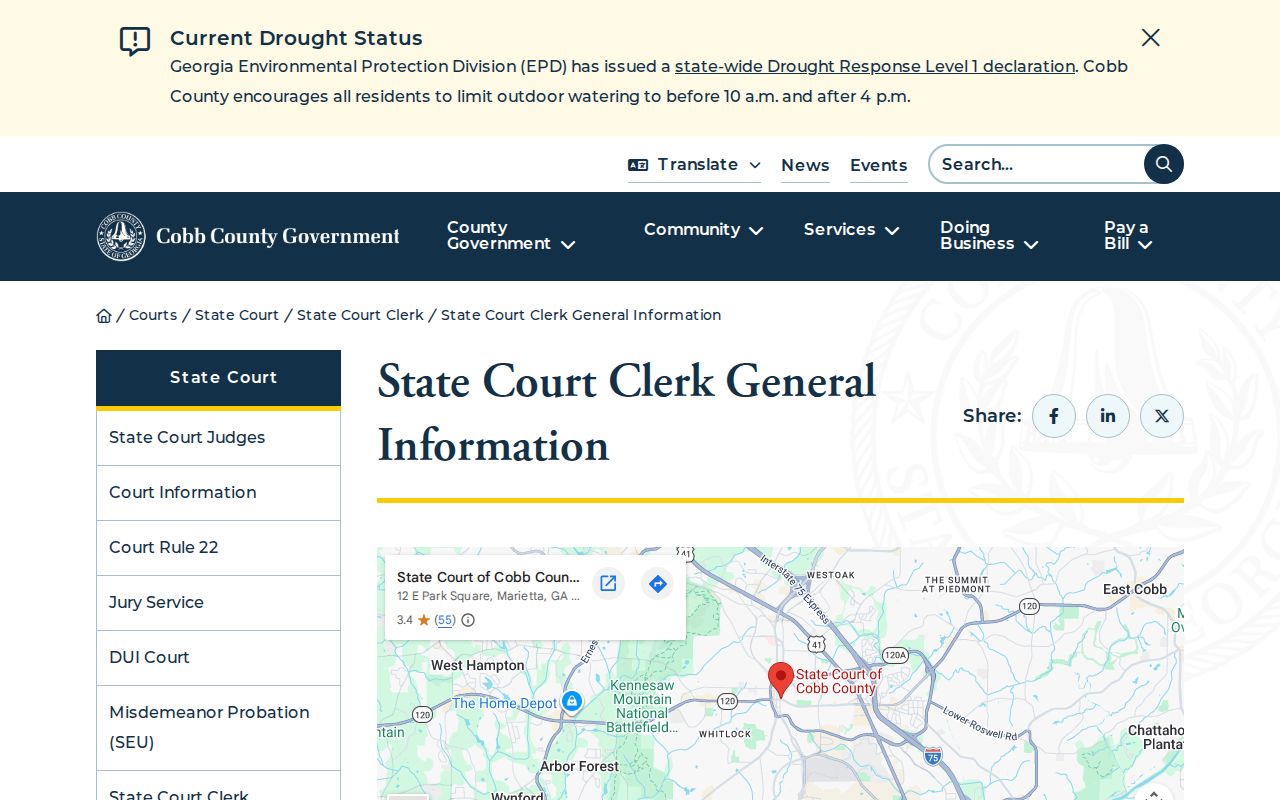1280x800 pixels.
Task: Click the State Court red map pin
Action: point(781,680)
